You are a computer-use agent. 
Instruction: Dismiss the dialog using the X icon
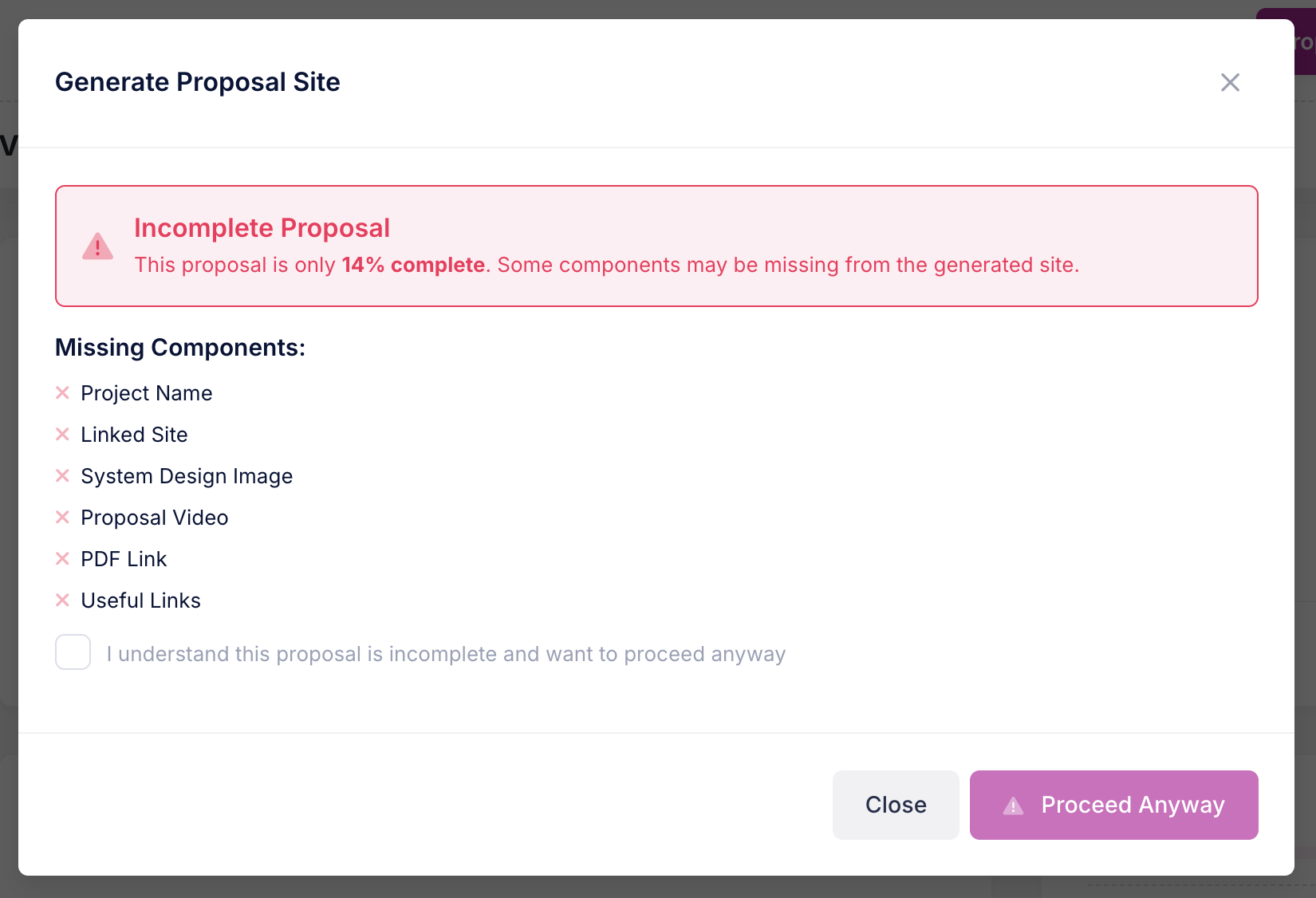coord(1230,82)
